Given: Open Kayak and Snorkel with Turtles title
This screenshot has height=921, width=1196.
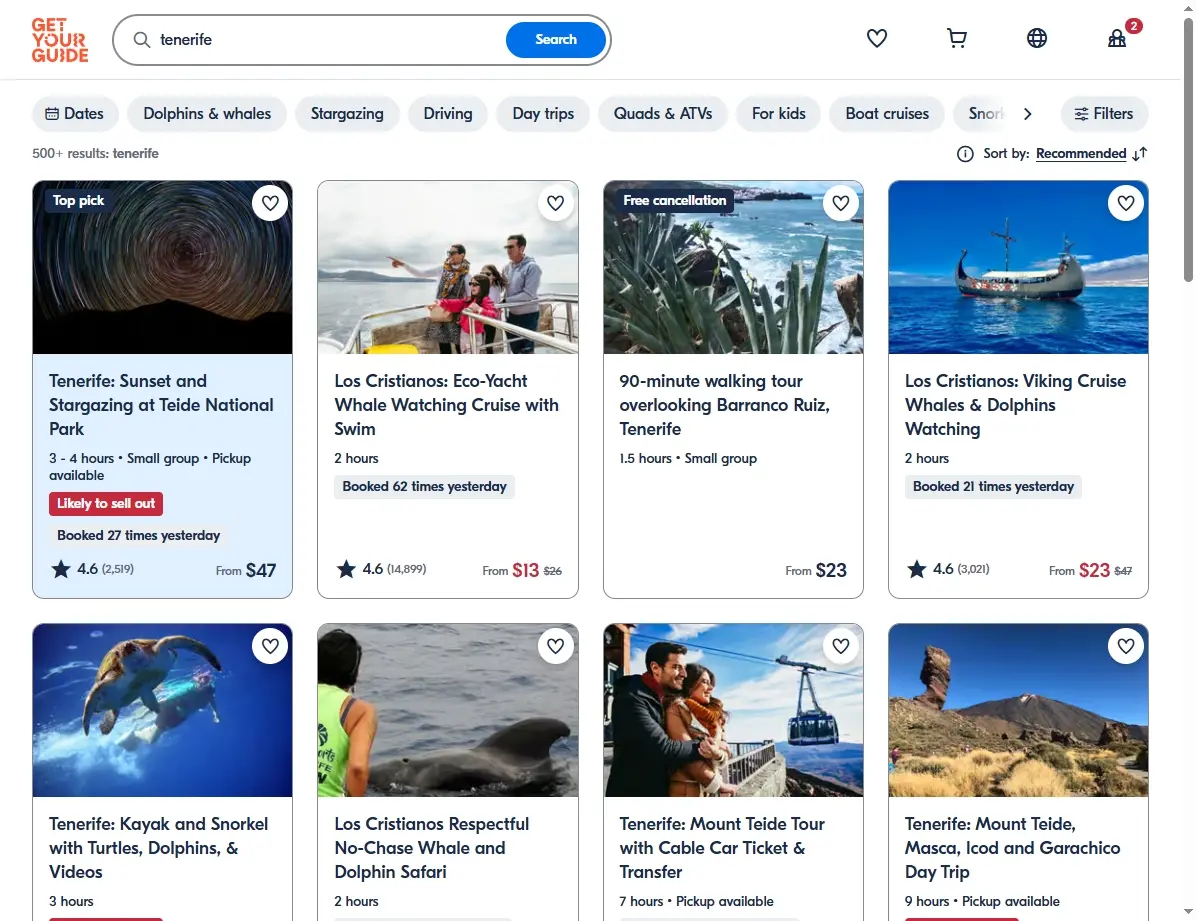Looking at the screenshot, I should 159,848.
